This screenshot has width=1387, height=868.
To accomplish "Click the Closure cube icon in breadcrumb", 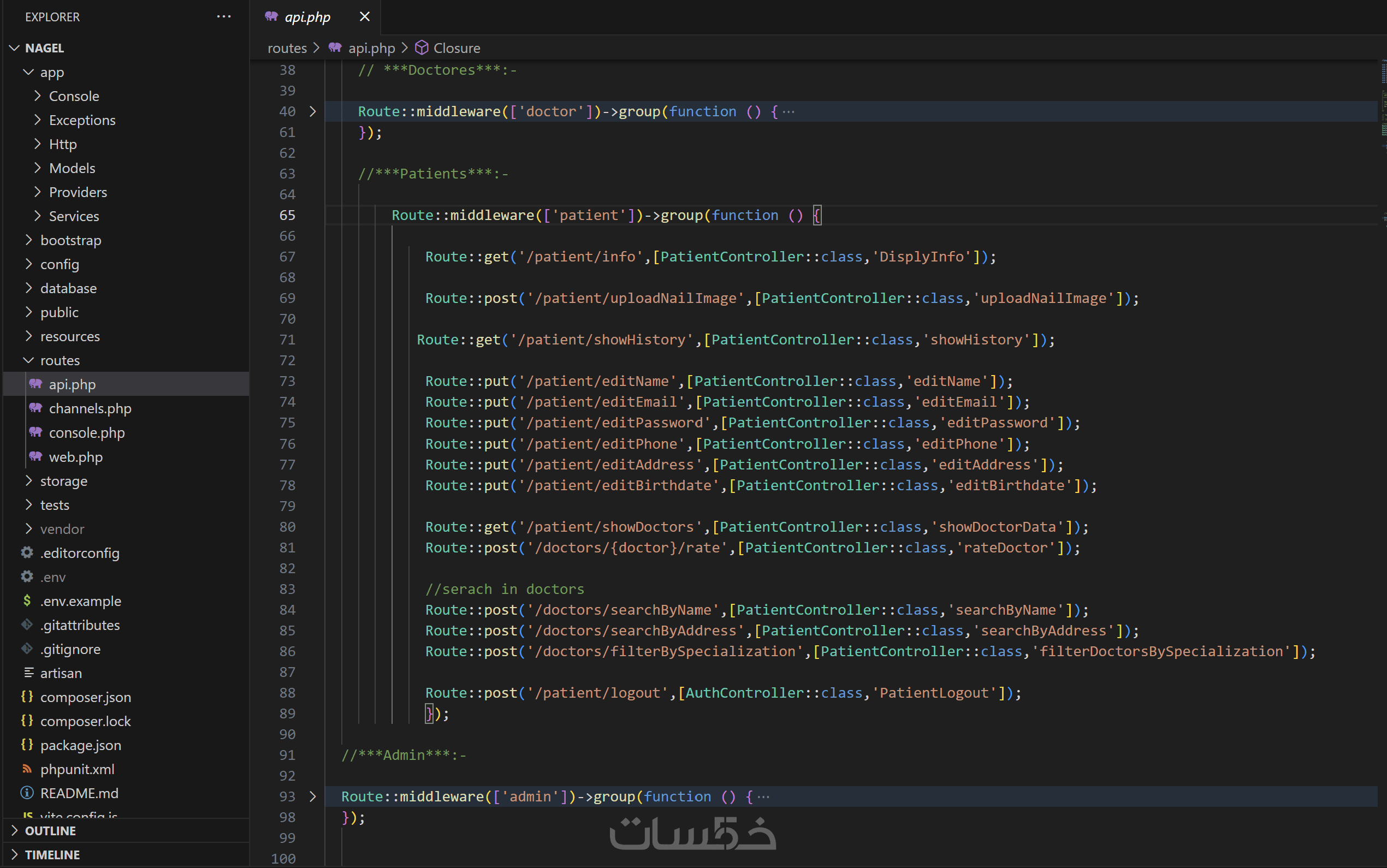I will click(422, 47).
